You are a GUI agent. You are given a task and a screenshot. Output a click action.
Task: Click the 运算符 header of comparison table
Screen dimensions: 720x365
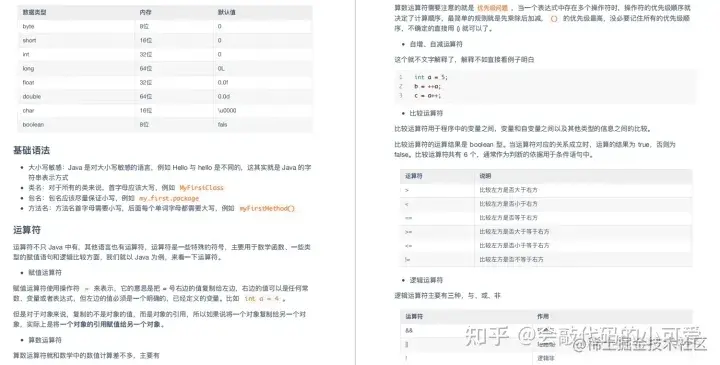(x=414, y=176)
